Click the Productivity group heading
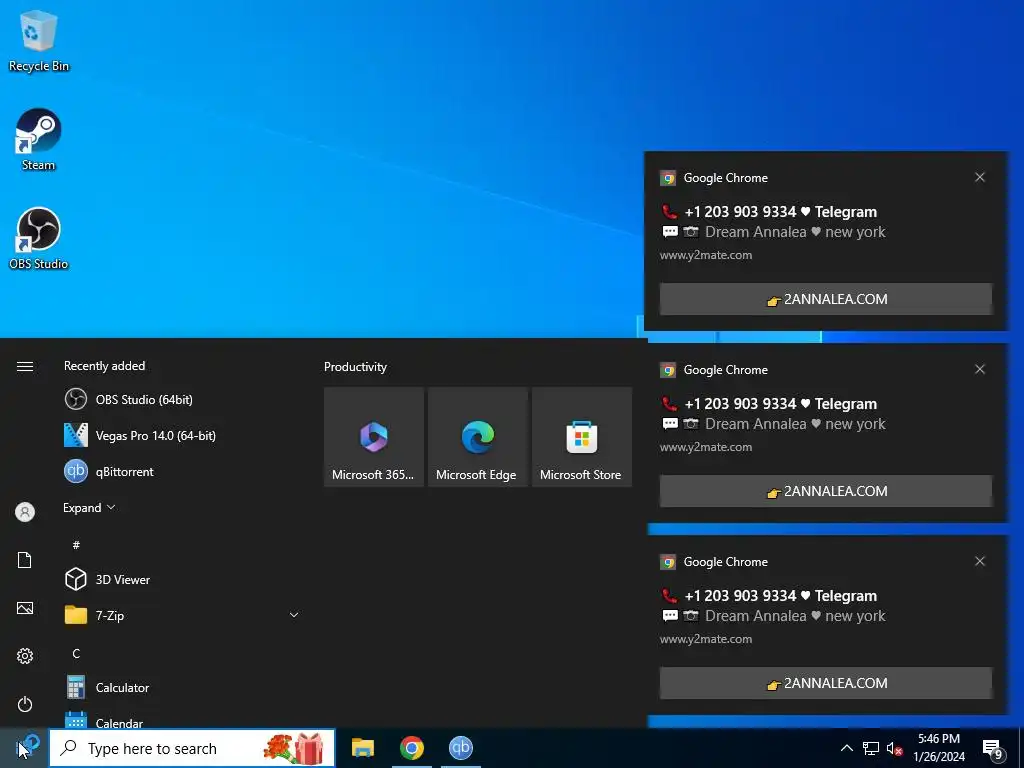Viewport: 1024px width, 768px height. pyautogui.click(x=355, y=367)
